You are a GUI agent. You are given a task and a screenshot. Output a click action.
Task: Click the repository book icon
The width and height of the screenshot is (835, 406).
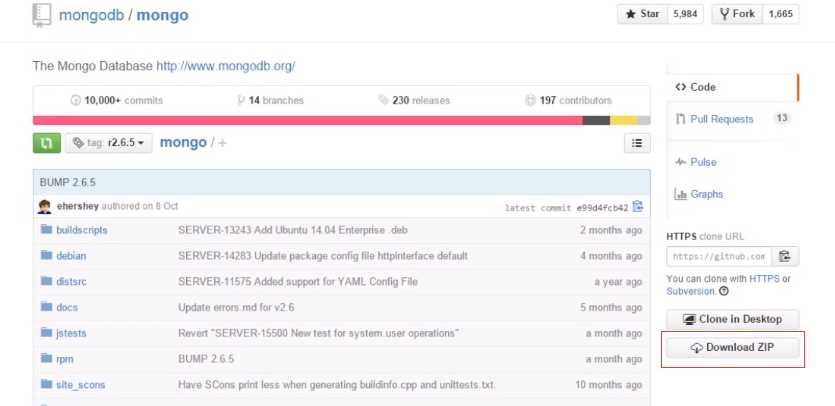(x=42, y=15)
